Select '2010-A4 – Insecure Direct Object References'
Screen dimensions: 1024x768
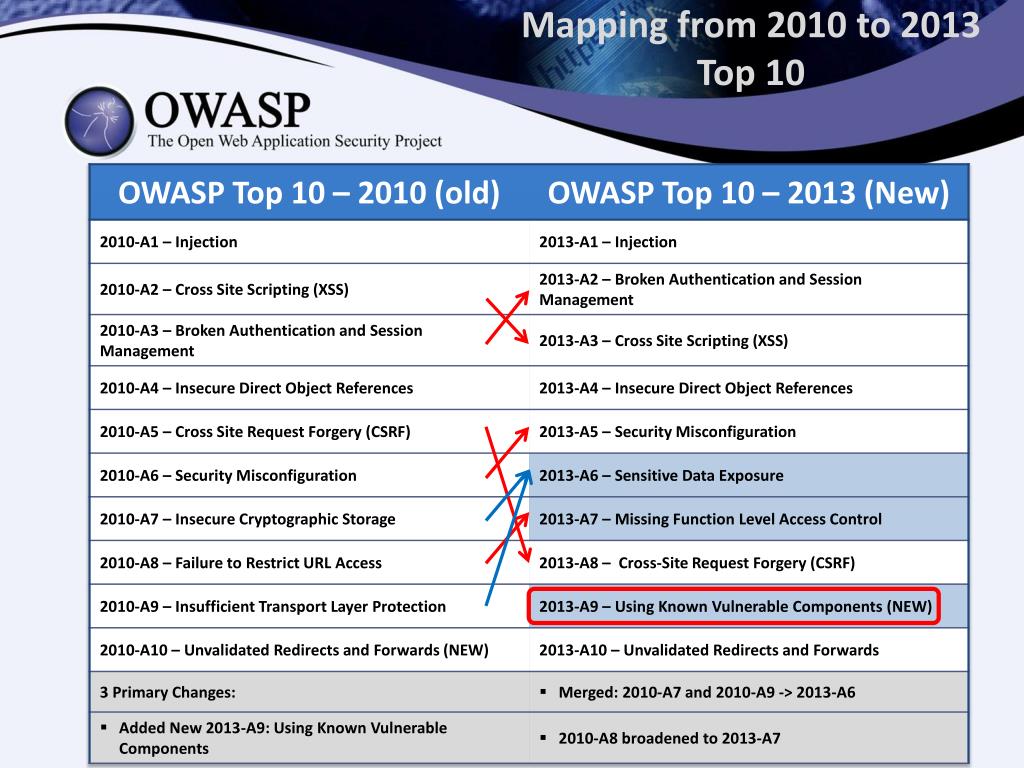click(257, 388)
